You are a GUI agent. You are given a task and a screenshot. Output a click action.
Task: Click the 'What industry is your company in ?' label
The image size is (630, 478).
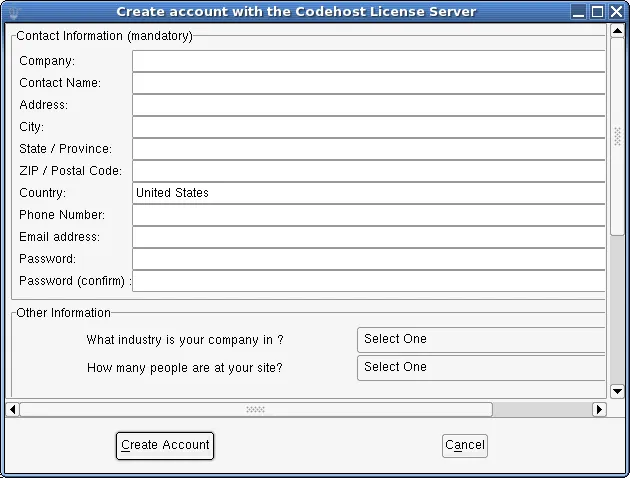point(185,340)
